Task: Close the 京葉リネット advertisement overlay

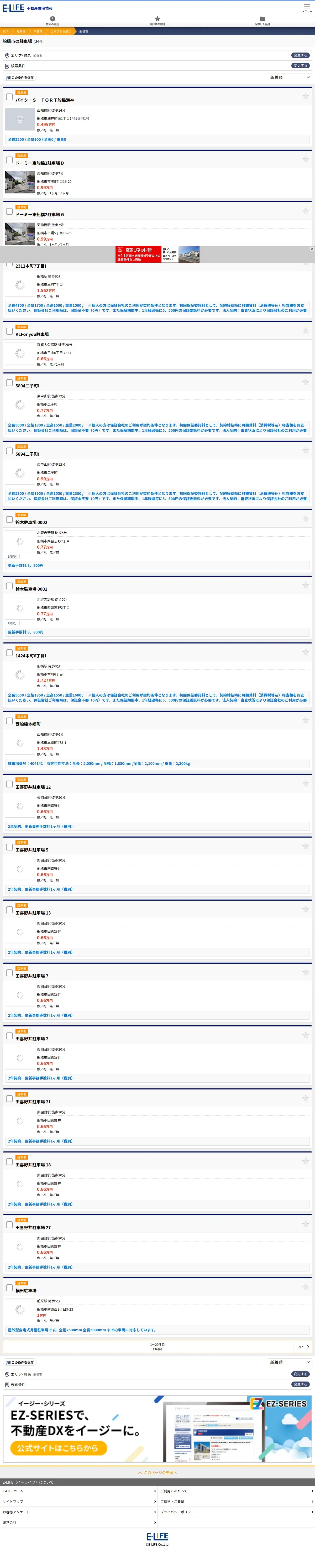Action: coord(312,248)
